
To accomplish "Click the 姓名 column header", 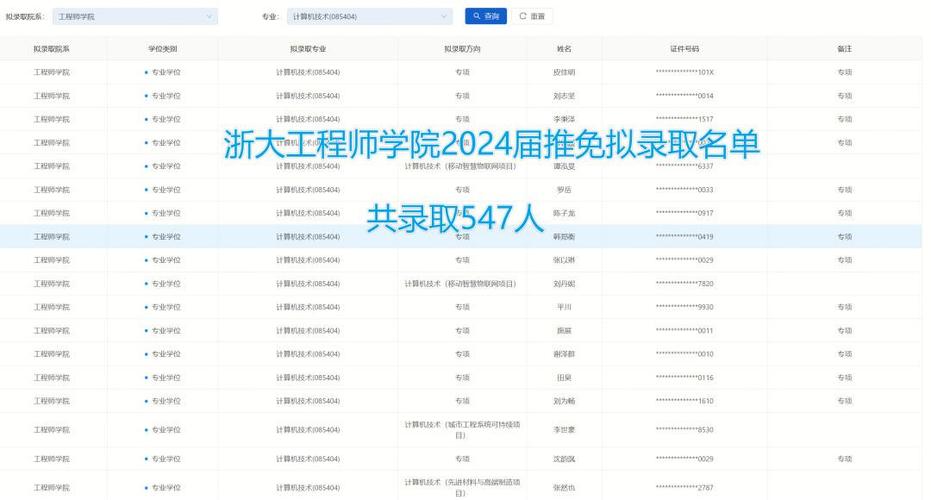I will pyautogui.click(x=564, y=49).
